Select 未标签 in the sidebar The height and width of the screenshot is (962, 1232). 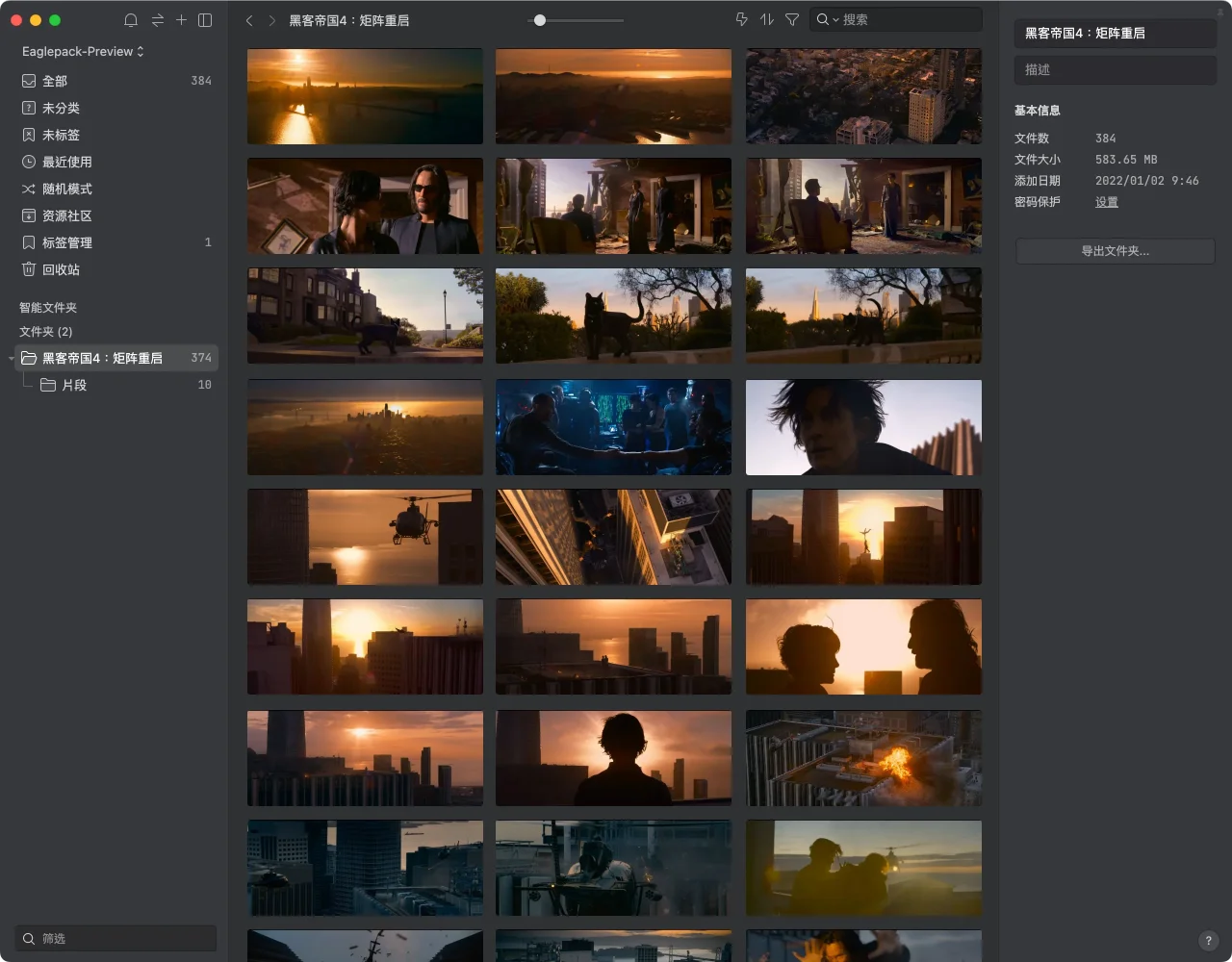point(116,135)
